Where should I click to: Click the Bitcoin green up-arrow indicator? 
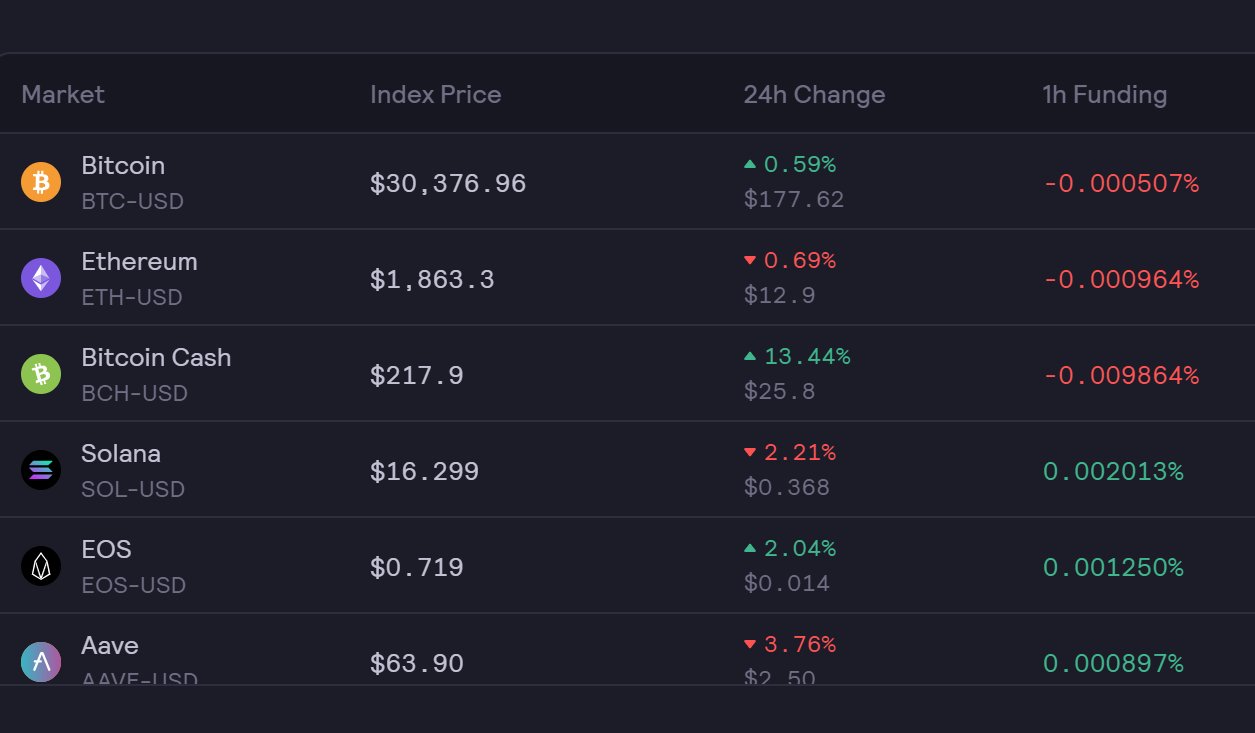tap(750, 164)
